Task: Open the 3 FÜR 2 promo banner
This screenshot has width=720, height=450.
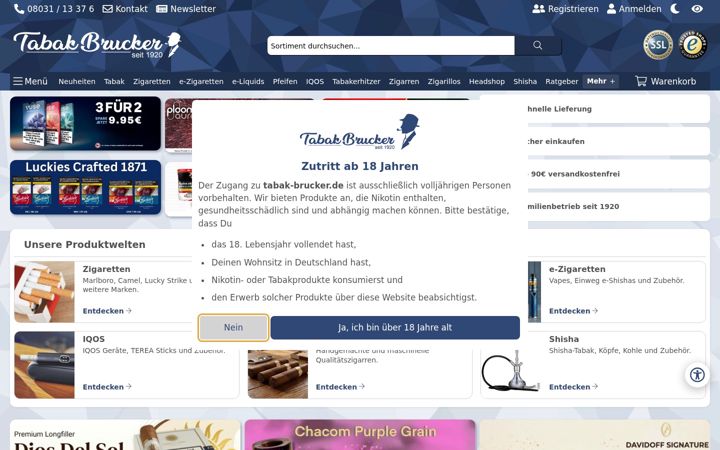Action: coord(85,124)
